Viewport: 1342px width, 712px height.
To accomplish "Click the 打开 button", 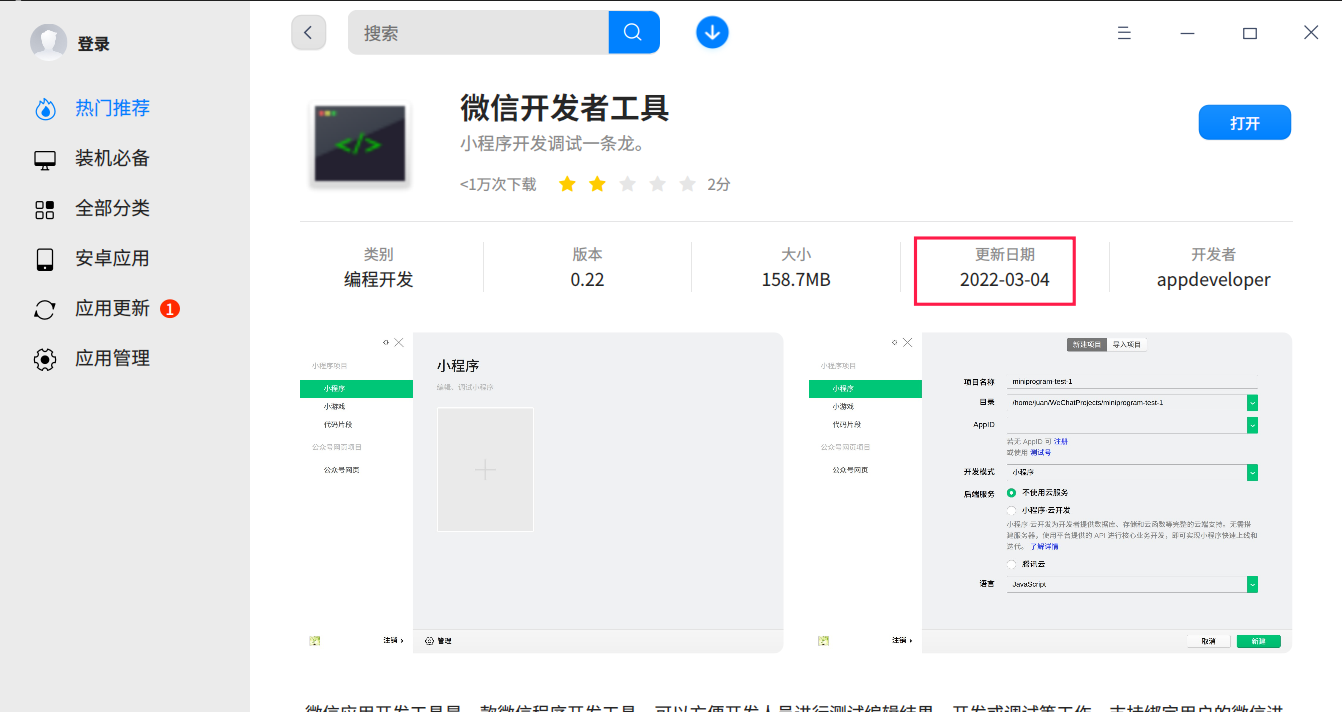I will [x=1245, y=123].
